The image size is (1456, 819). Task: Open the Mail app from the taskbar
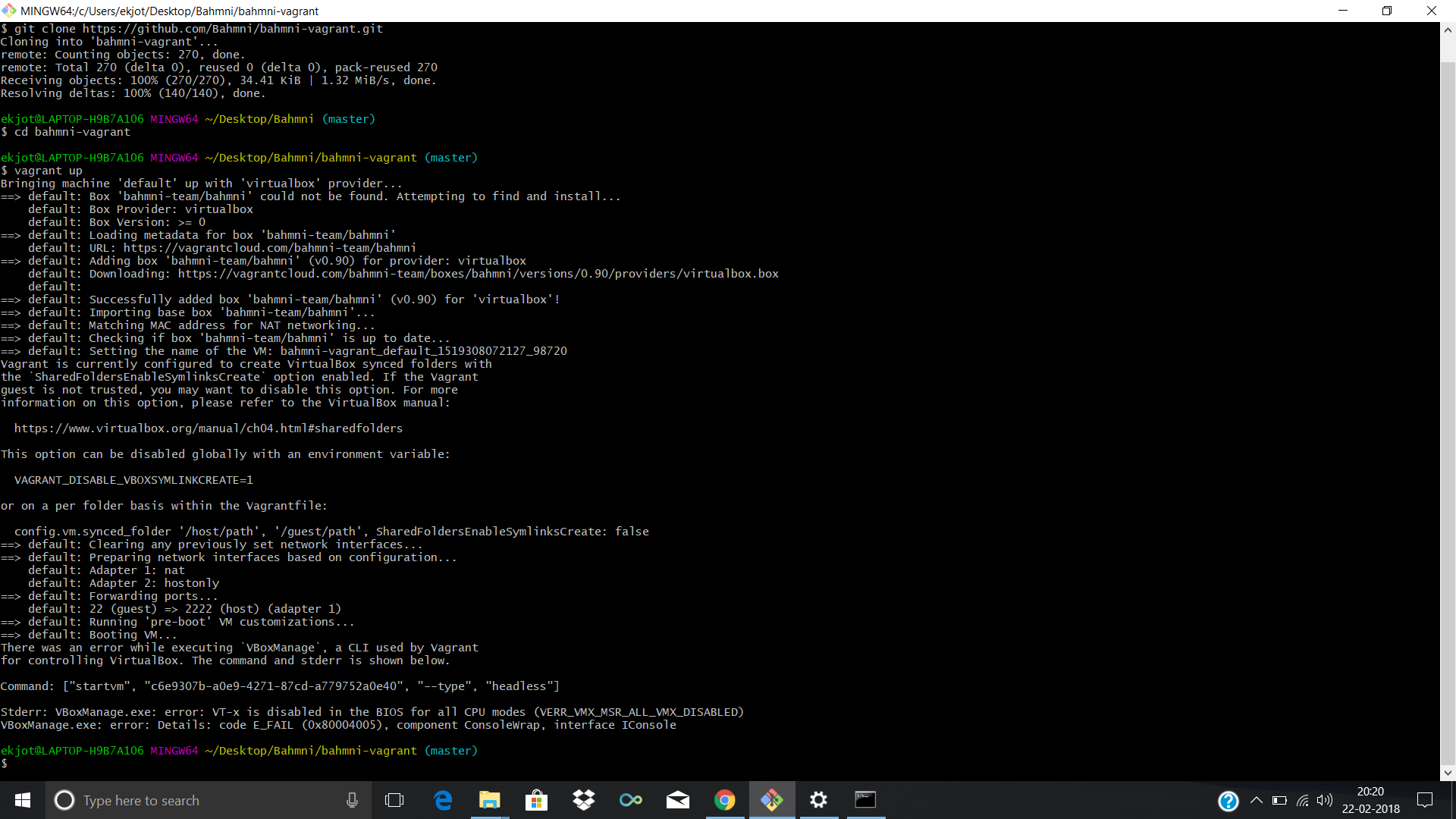coord(678,800)
